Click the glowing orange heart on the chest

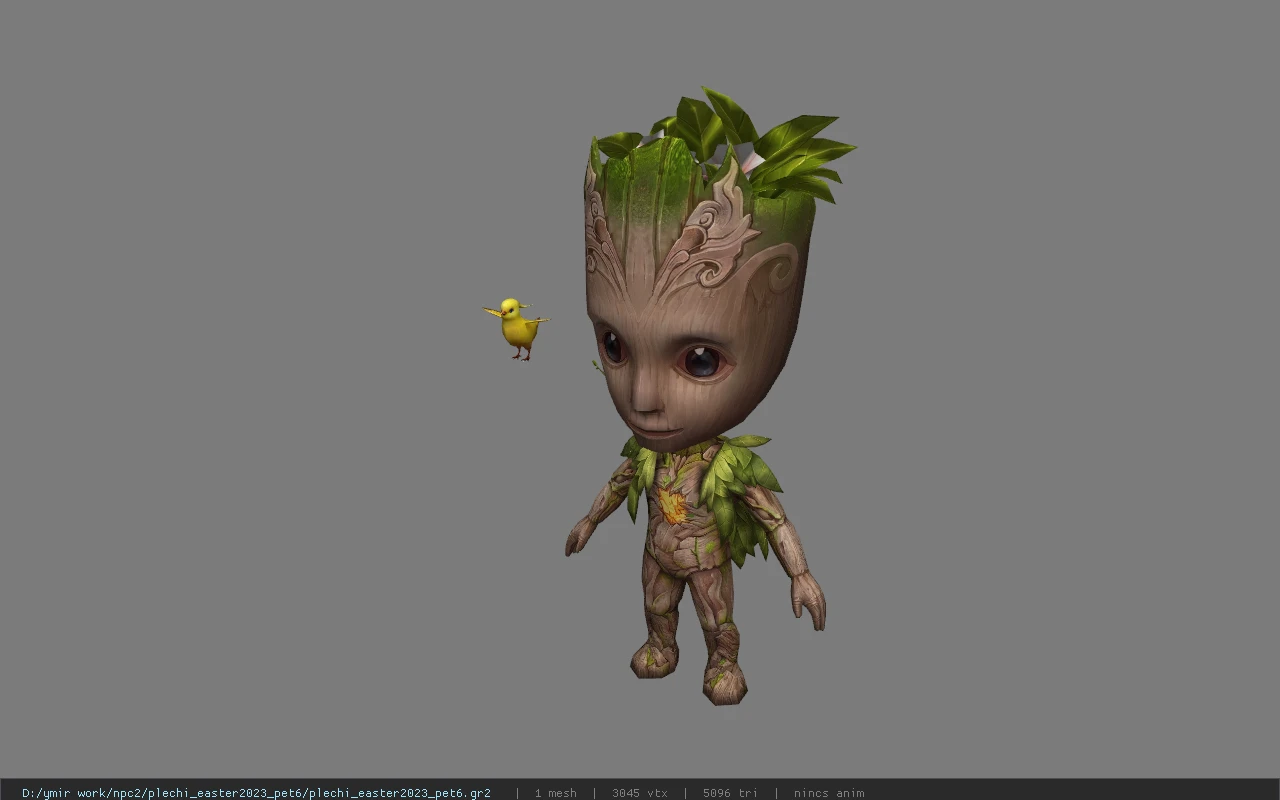click(673, 505)
